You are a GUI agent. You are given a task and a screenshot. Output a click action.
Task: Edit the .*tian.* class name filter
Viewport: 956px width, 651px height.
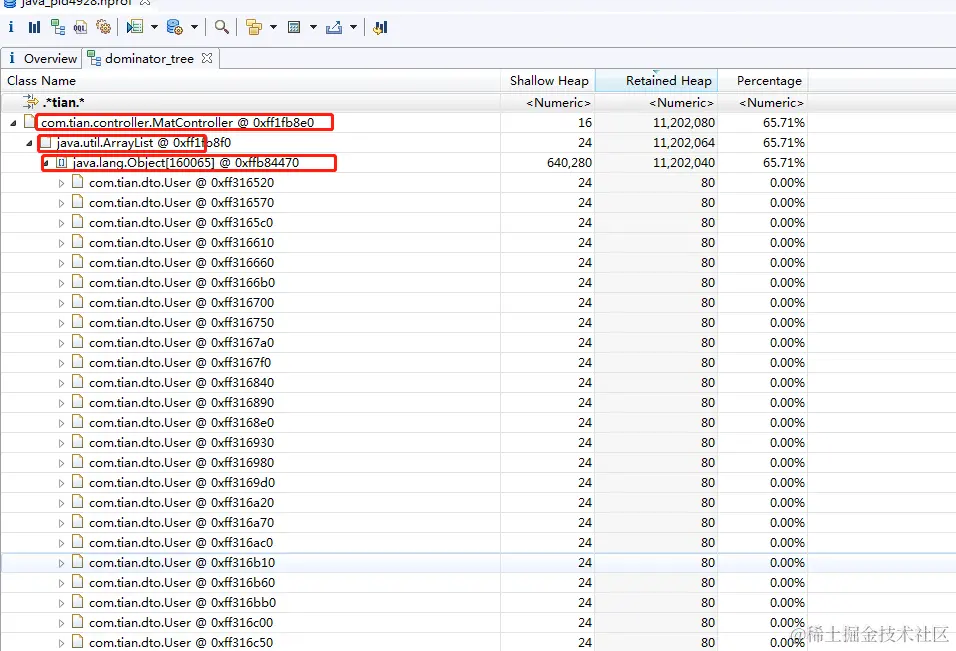pos(63,102)
